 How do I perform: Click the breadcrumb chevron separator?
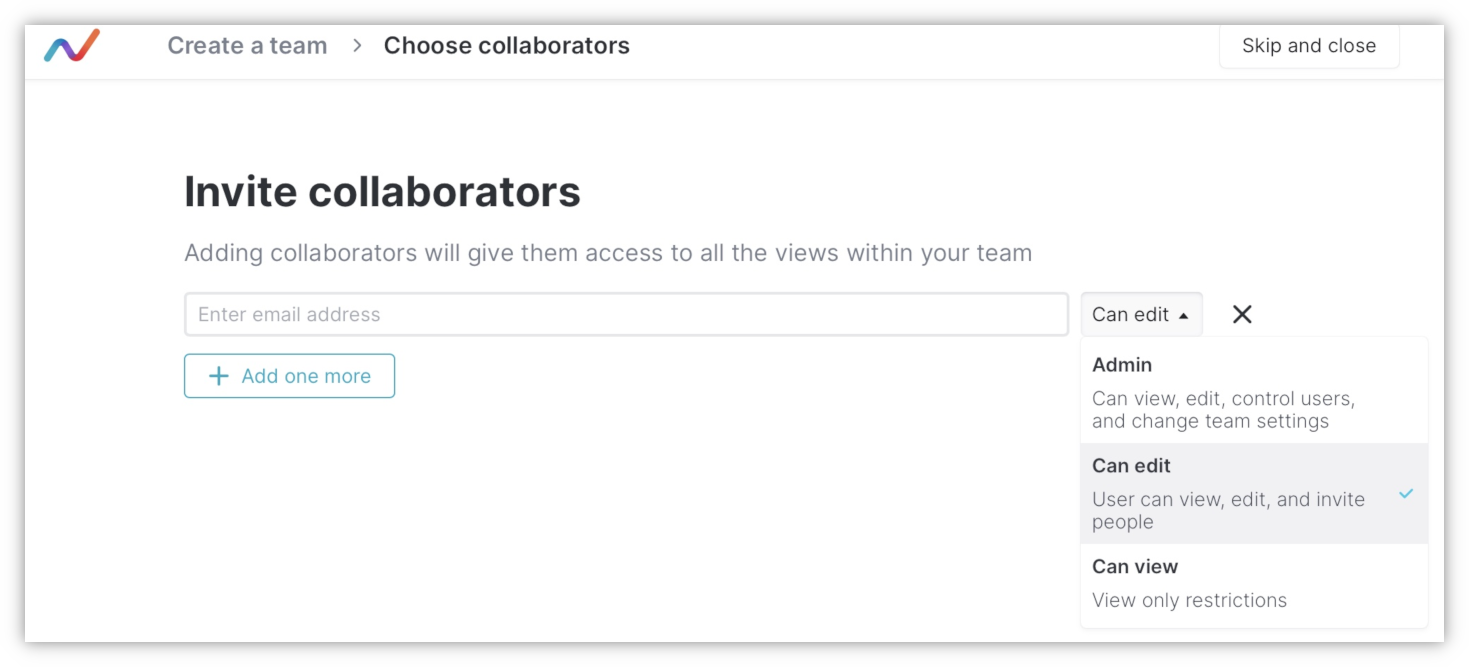357,46
